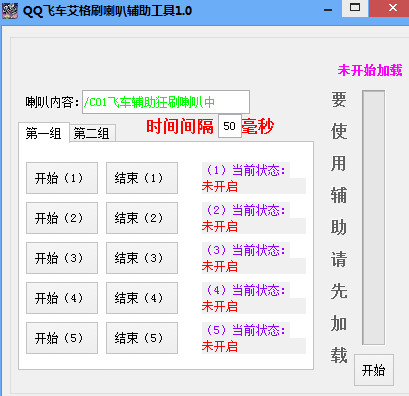
Task: Click the vertical loading progress bar
Action: click(x=373, y=217)
